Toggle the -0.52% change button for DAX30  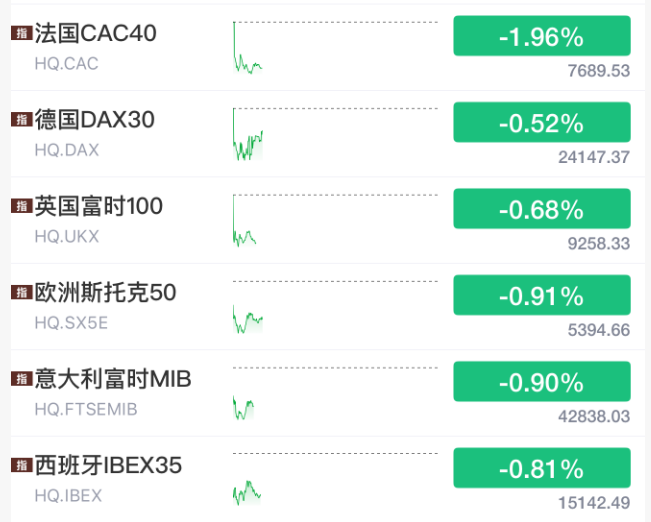pyautogui.click(x=541, y=122)
